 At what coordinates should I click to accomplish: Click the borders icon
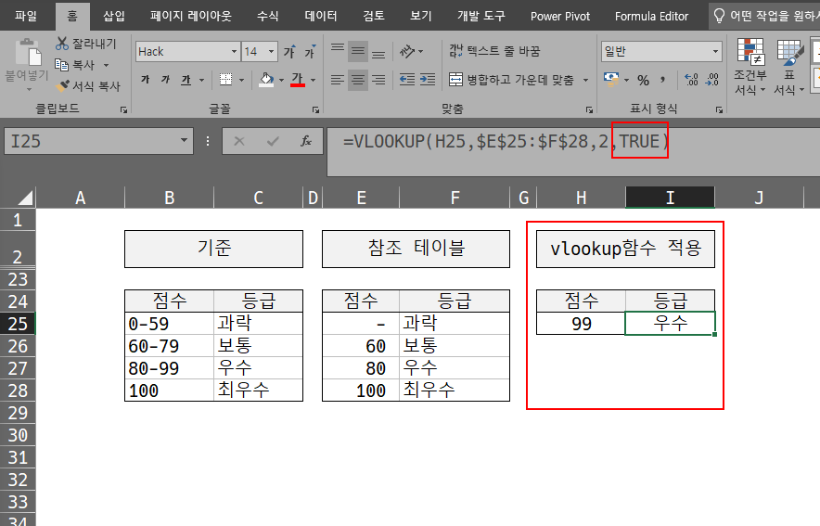pyautogui.click(x=226, y=79)
